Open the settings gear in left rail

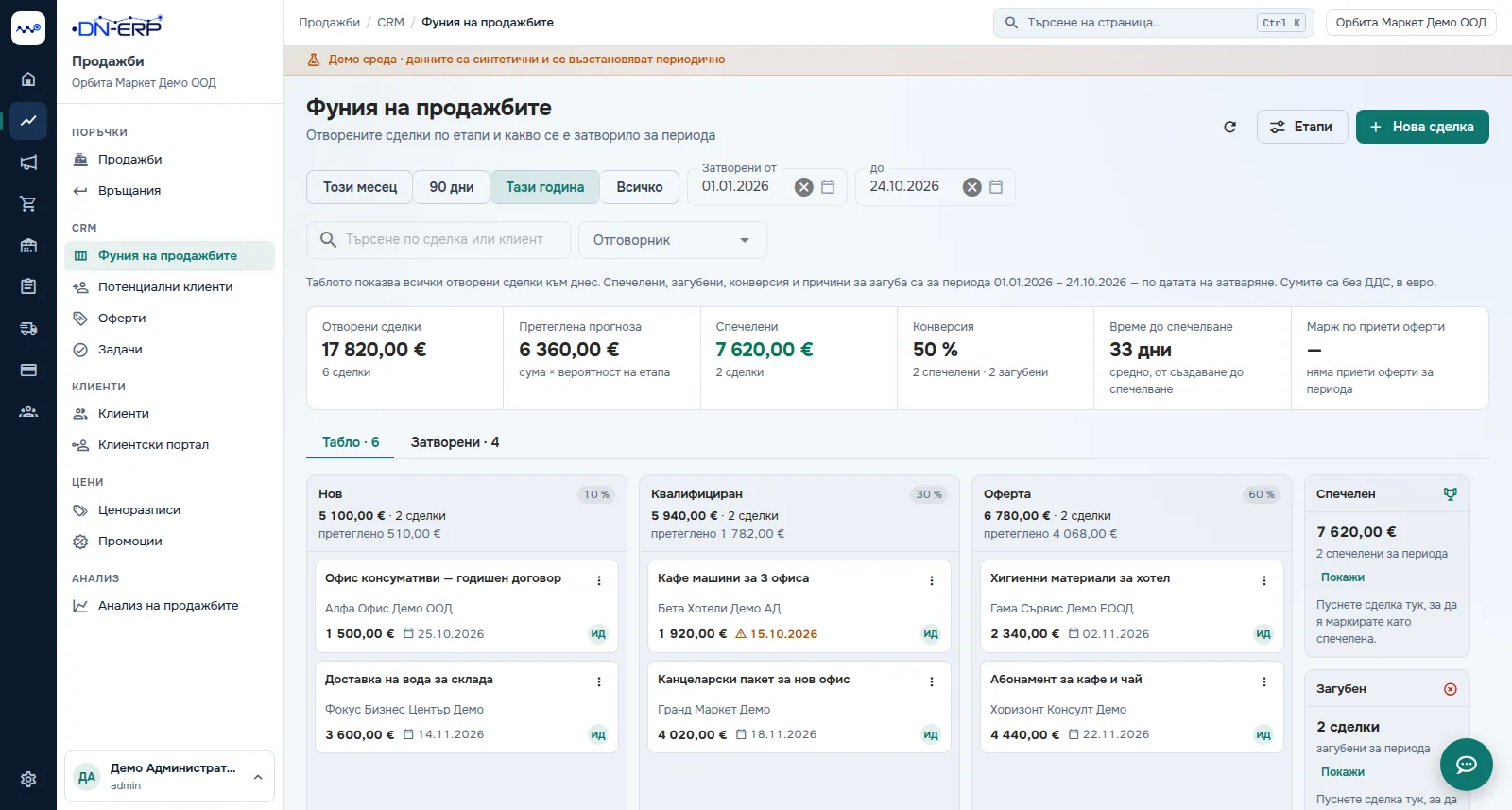[28, 780]
